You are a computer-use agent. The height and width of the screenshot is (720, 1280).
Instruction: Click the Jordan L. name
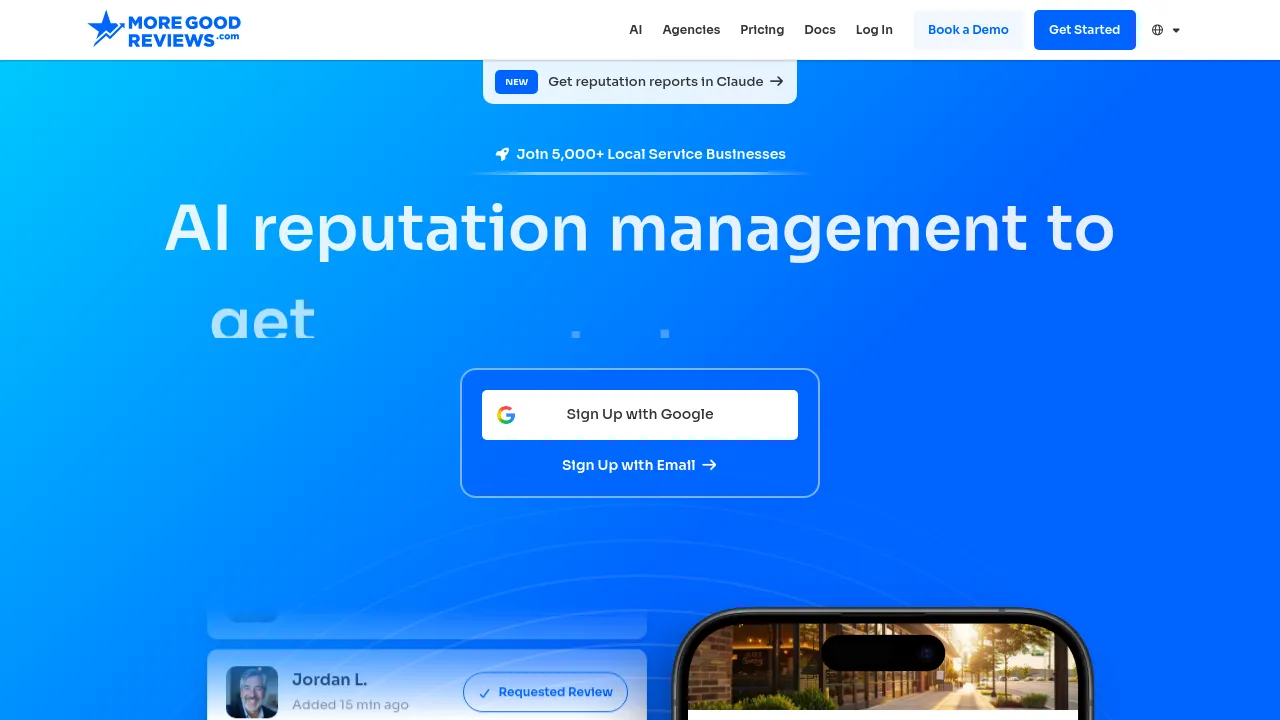click(x=330, y=680)
